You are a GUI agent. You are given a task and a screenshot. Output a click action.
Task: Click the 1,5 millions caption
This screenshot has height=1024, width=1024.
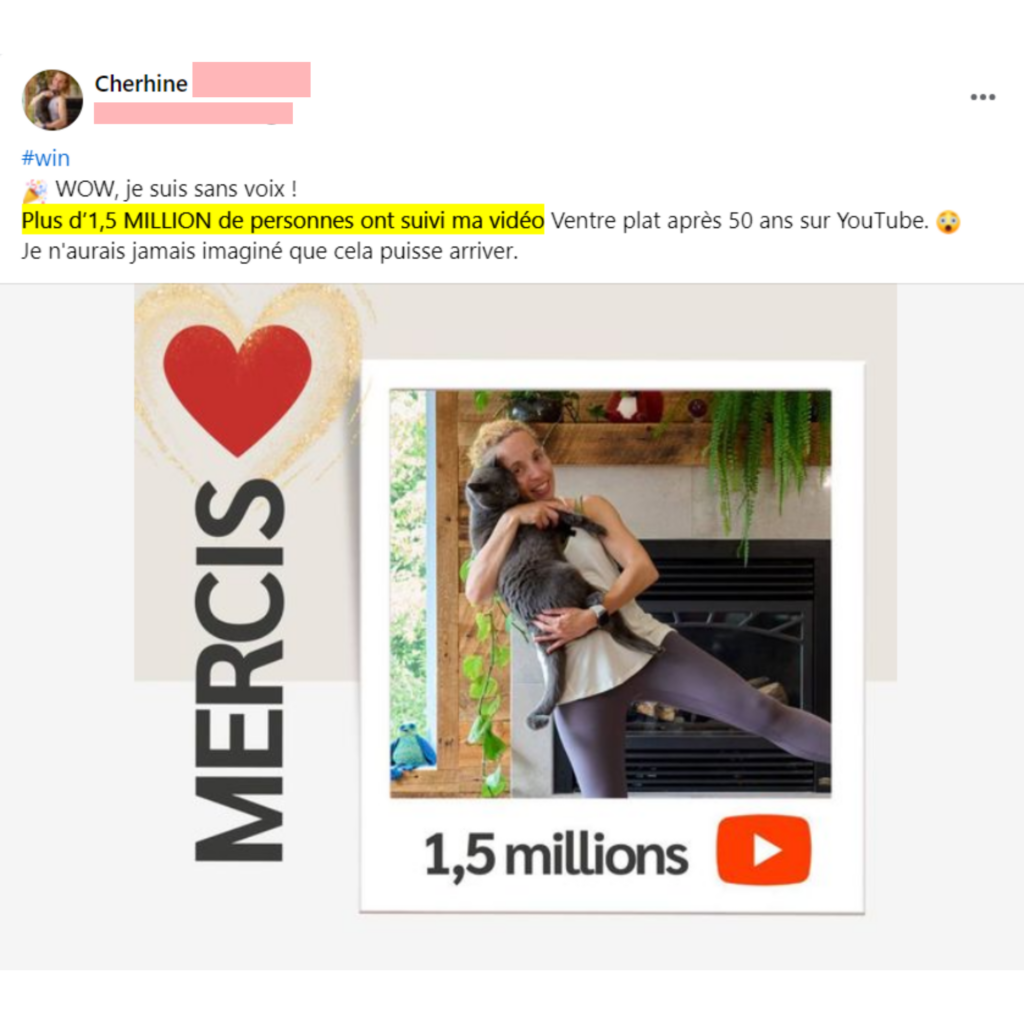[x=556, y=854]
